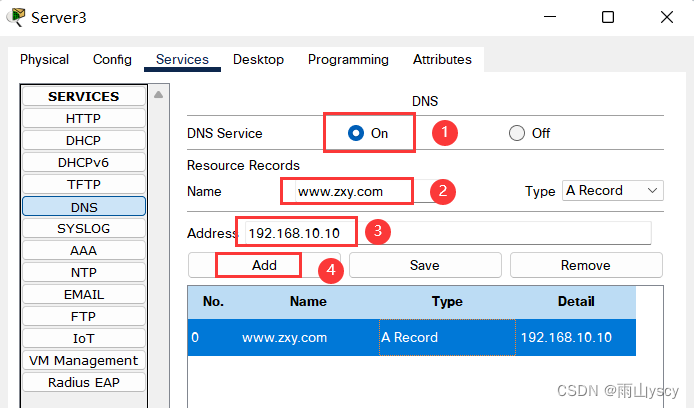Viewport: 694px width, 408px height.
Task: Open the EMAIL service
Action: pos(84,294)
